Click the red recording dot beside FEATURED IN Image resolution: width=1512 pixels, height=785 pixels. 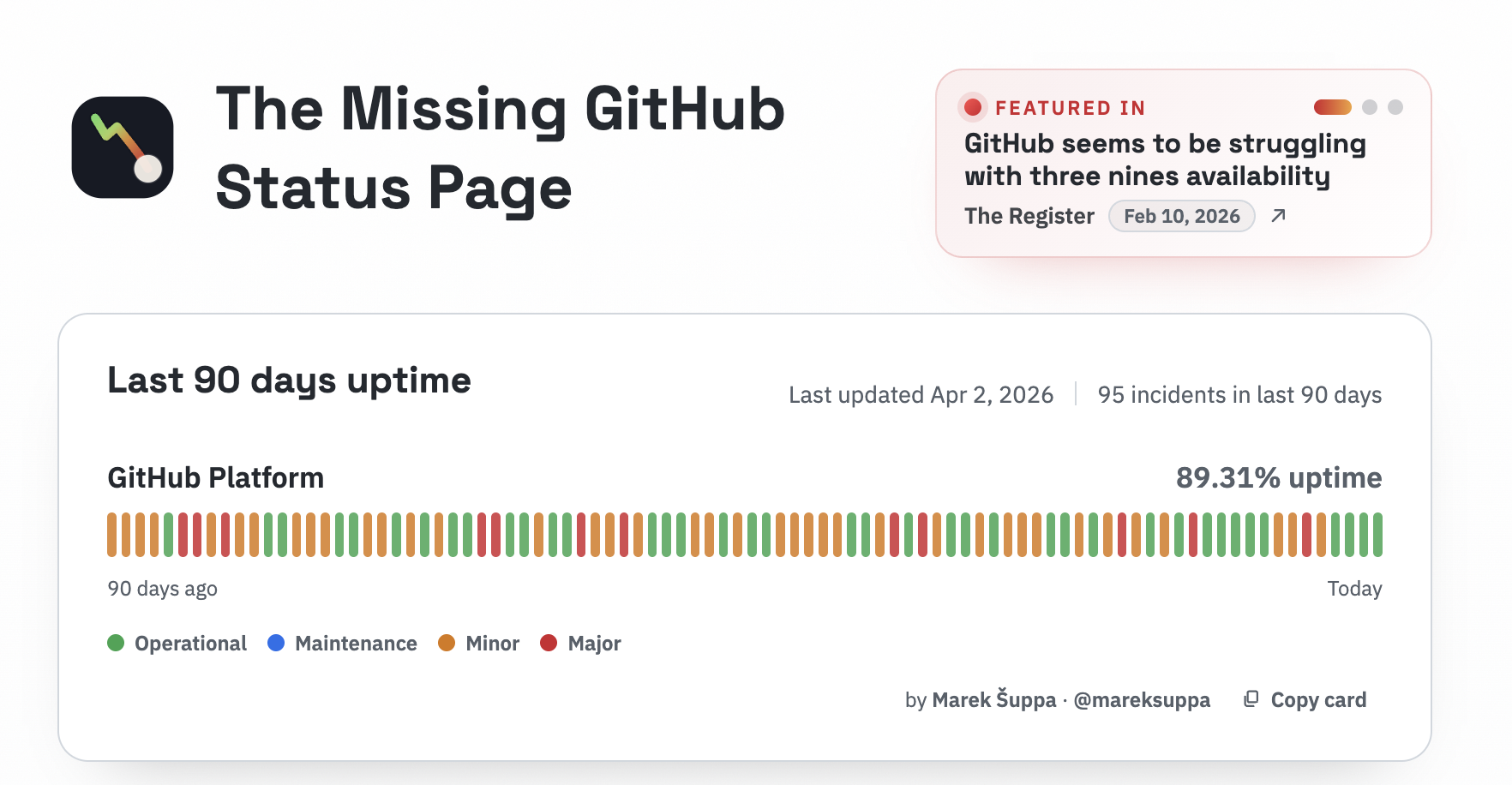(x=973, y=107)
